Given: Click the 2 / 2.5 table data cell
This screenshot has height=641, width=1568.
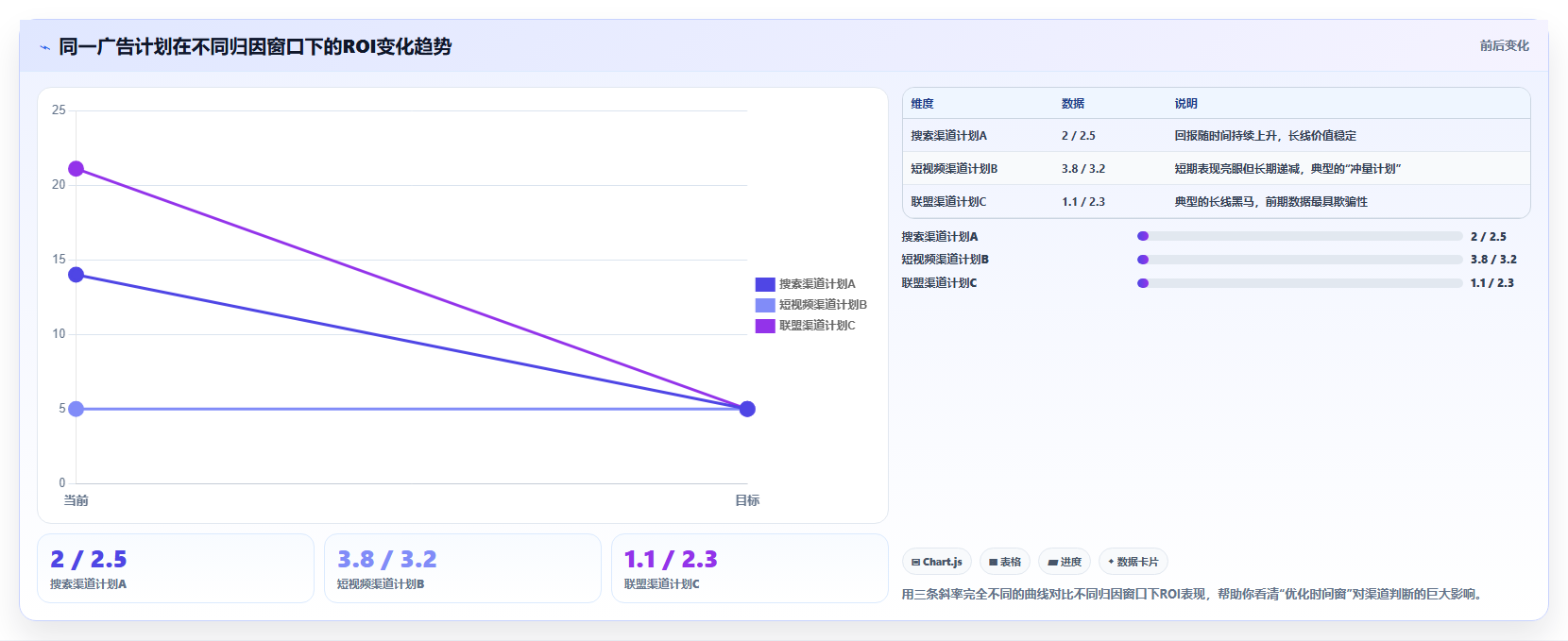Looking at the screenshot, I should [x=1079, y=136].
